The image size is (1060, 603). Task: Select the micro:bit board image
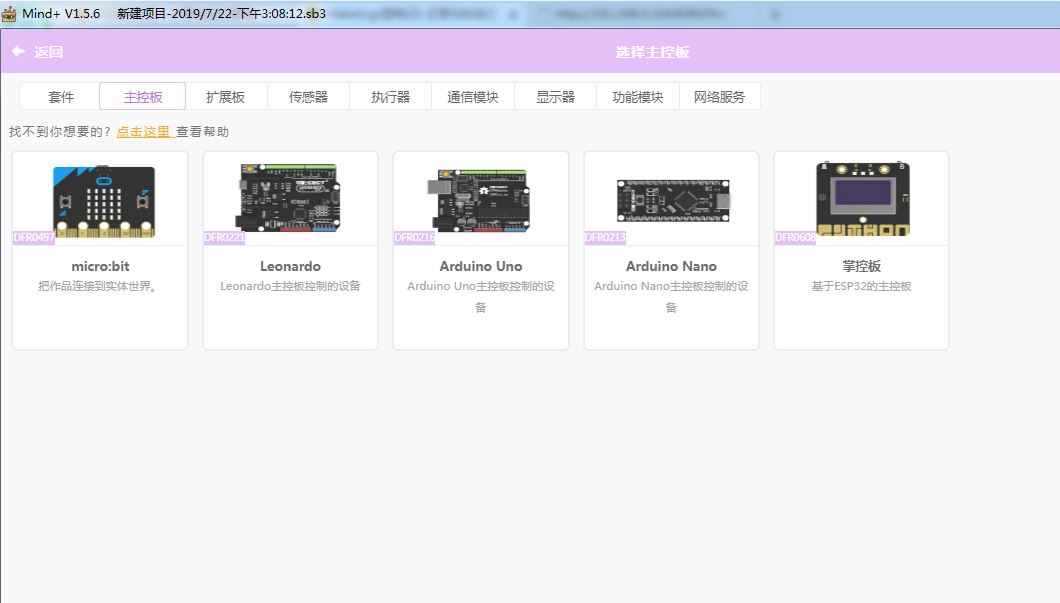(x=103, y=201)
